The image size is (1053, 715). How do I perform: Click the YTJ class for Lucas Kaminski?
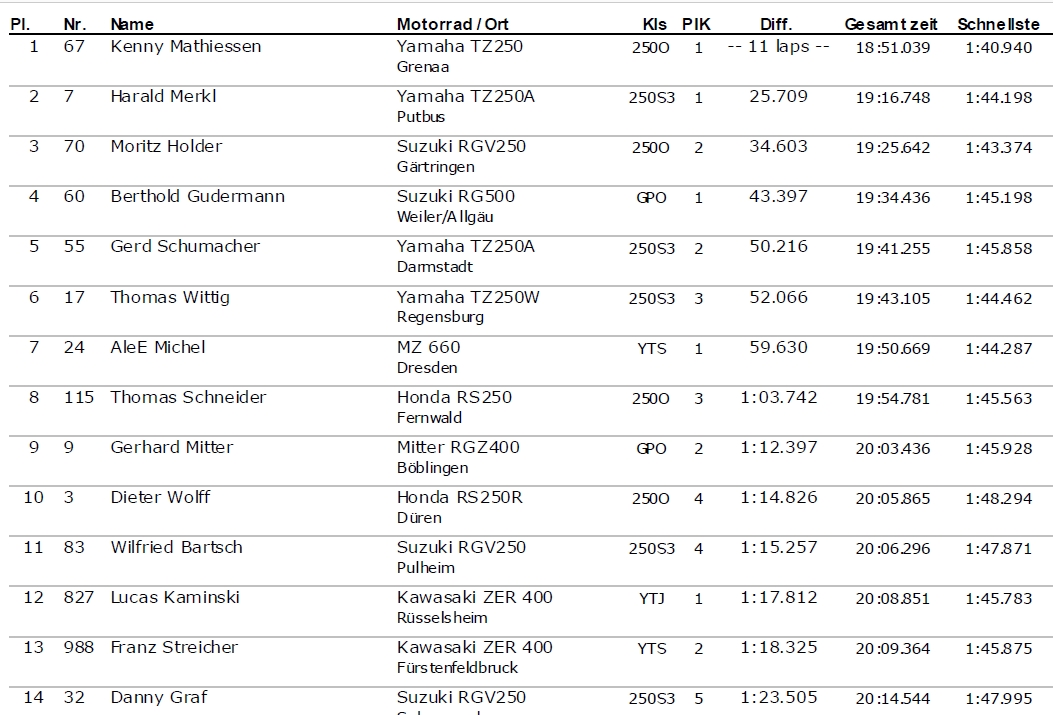pos(651,598)
